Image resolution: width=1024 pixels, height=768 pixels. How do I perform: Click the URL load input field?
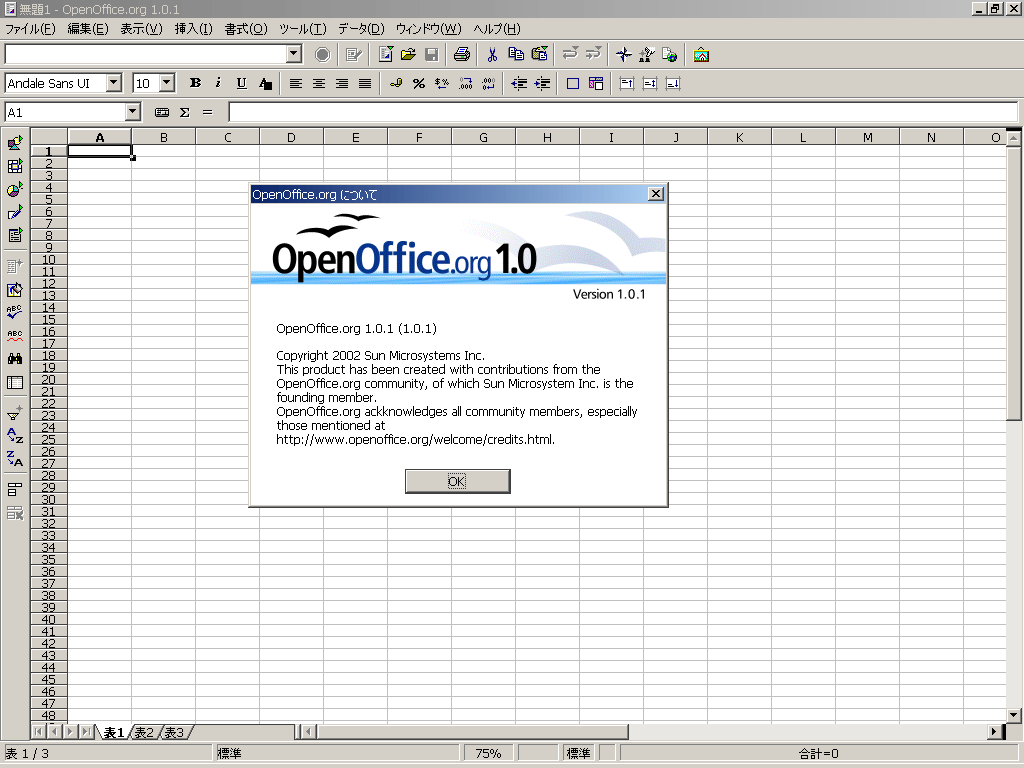(x=146, y=54)
